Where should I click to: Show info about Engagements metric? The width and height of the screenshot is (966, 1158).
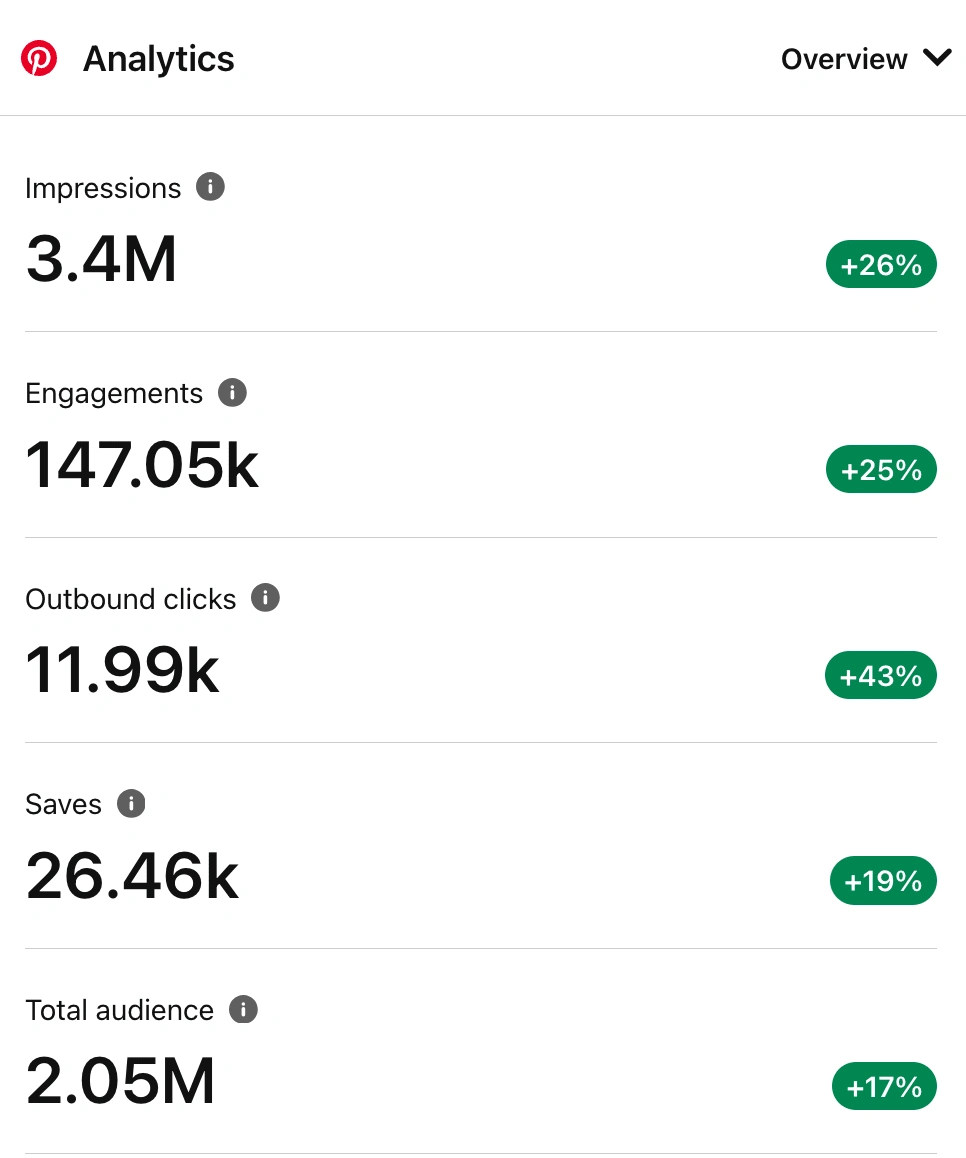pos(232,392)
